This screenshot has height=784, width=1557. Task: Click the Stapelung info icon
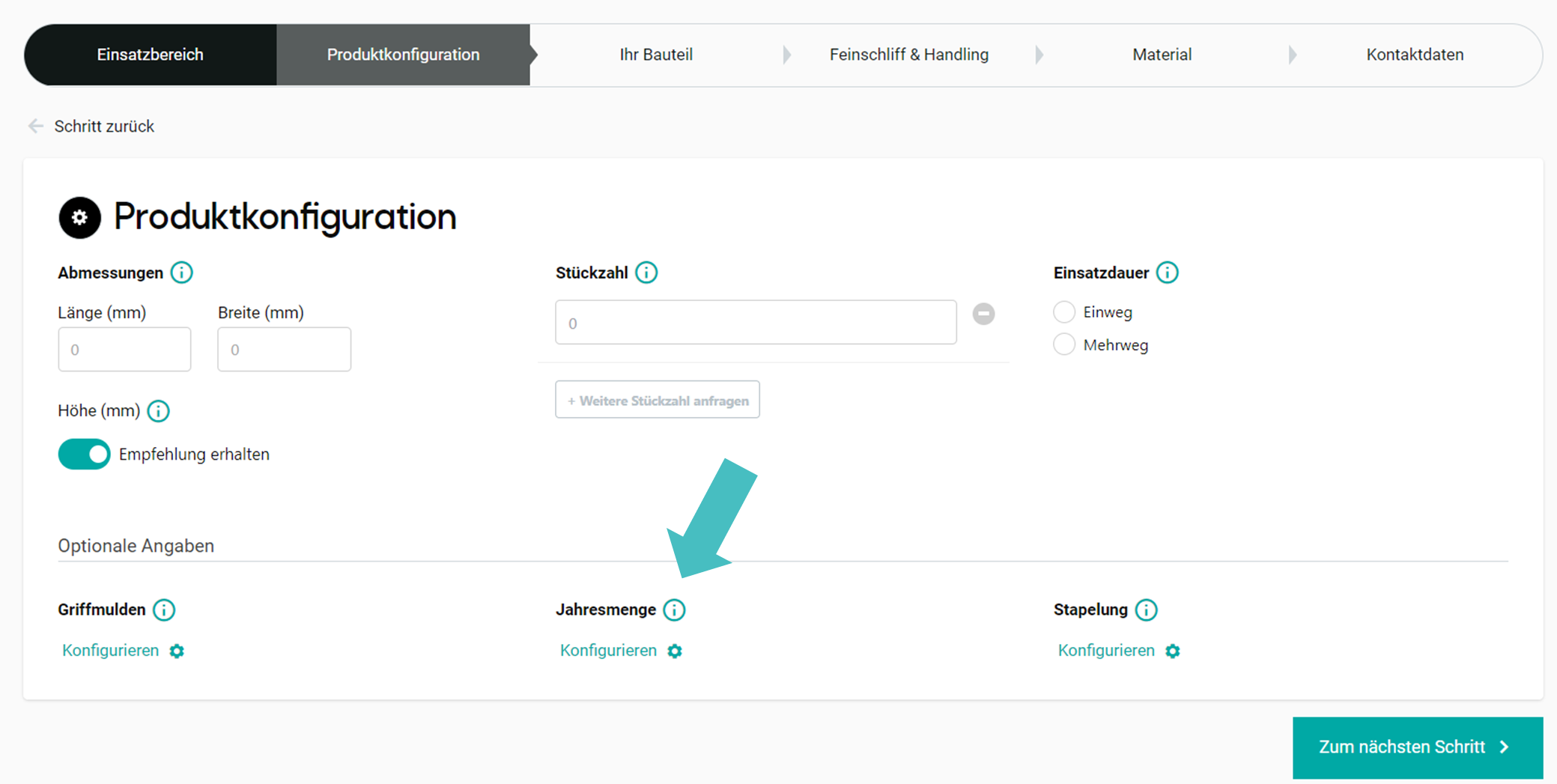coord(1146,610)
